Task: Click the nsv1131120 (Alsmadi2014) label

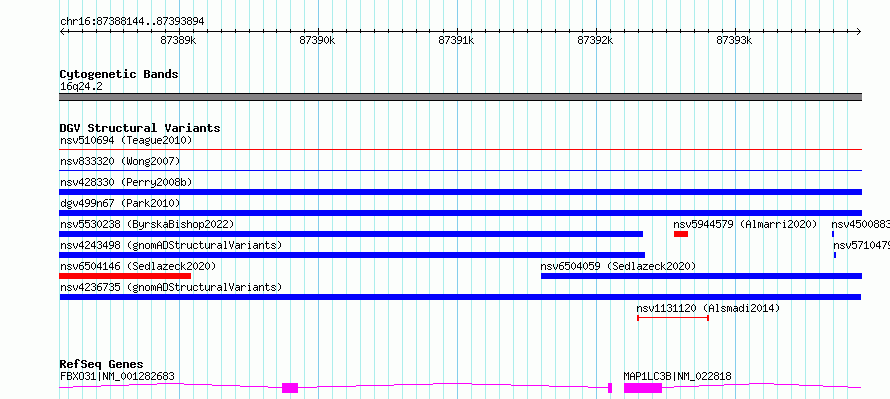Action: [x=708, y=308]
